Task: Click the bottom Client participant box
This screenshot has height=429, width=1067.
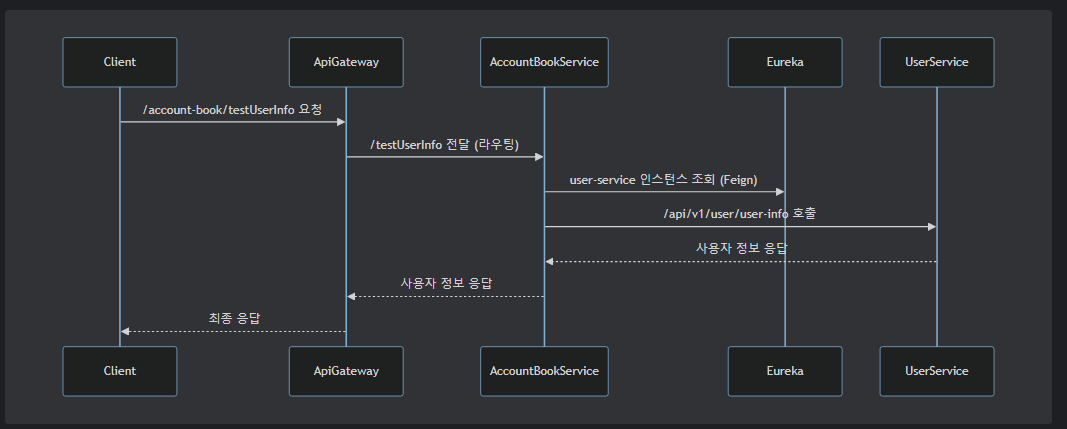Action: (120, 371)
